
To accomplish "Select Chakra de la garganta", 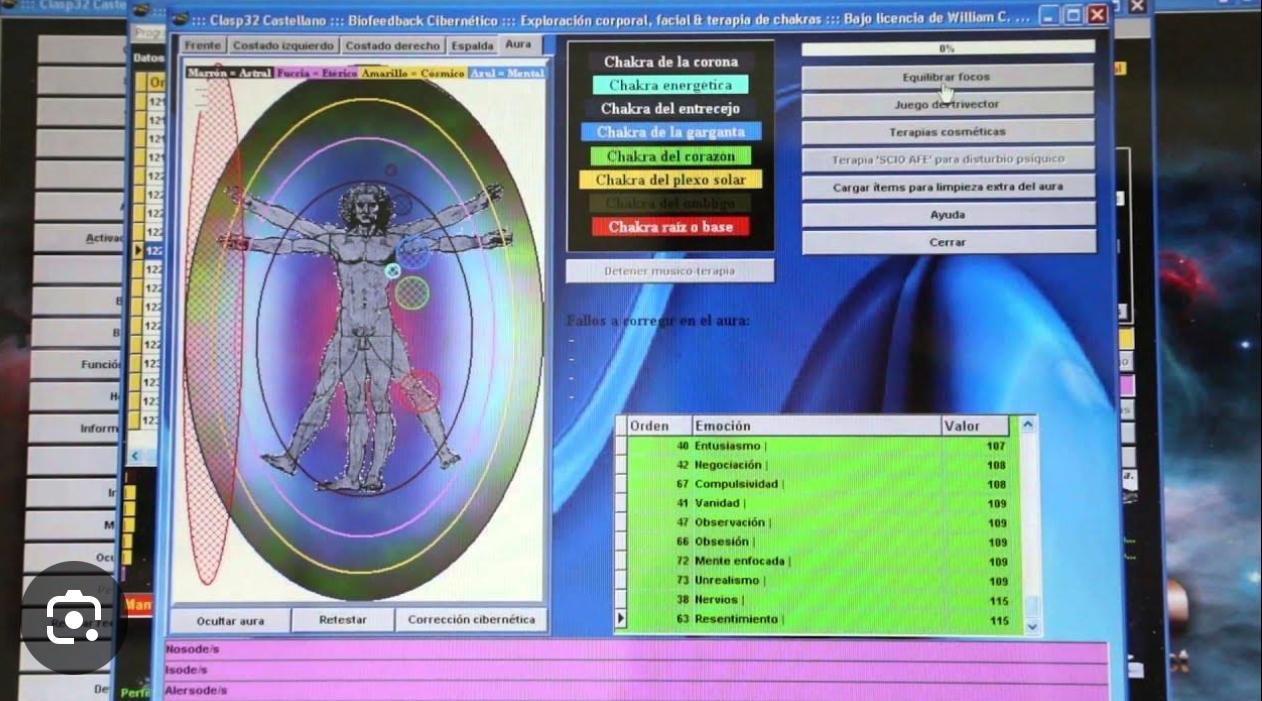I will (x=671, y=132).
